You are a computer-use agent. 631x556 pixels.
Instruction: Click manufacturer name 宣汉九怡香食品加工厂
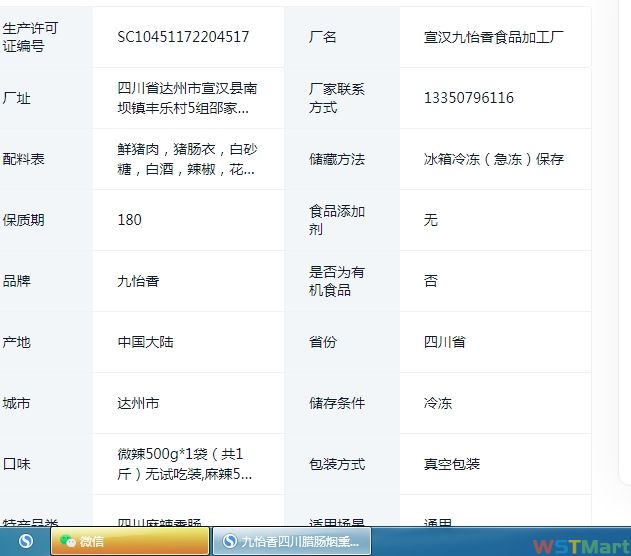click(x=494, y=37)
